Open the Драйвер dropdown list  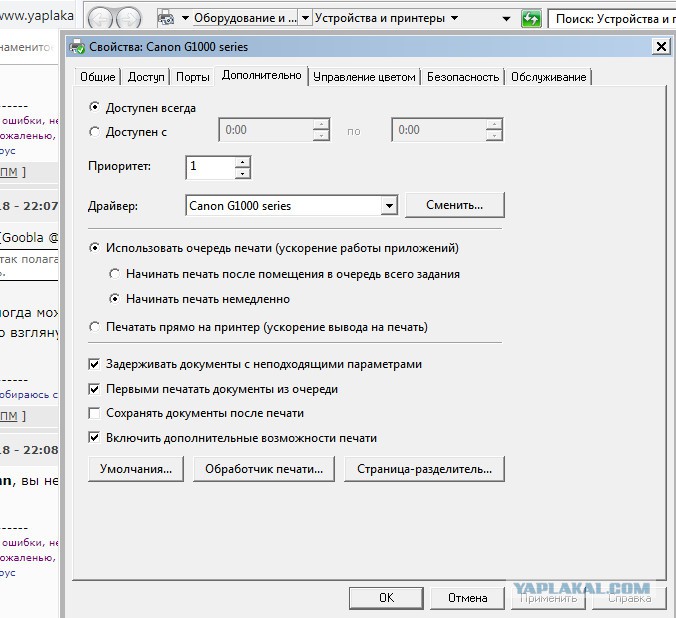(389, 206)
